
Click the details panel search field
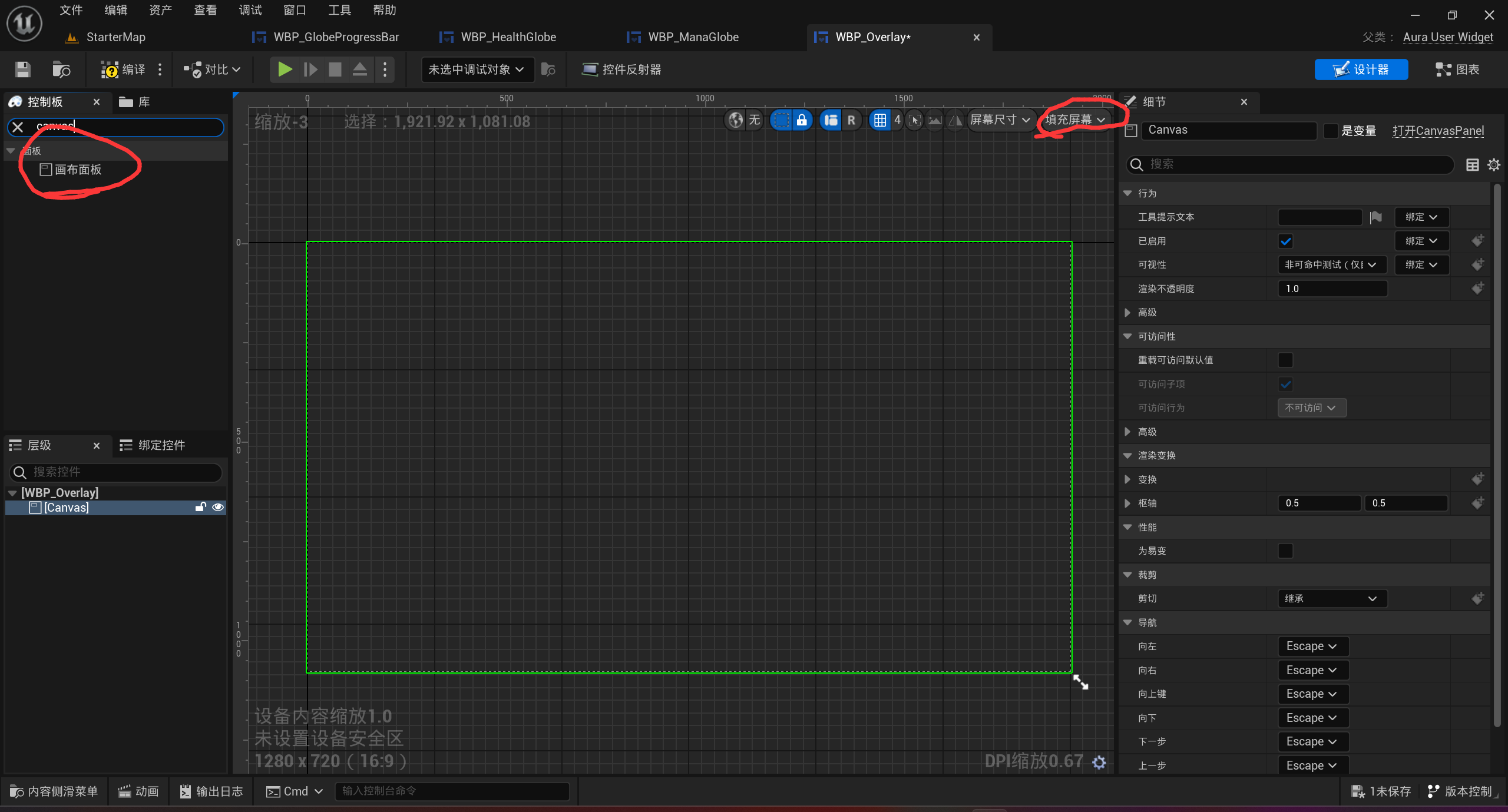pos(1289,164)
